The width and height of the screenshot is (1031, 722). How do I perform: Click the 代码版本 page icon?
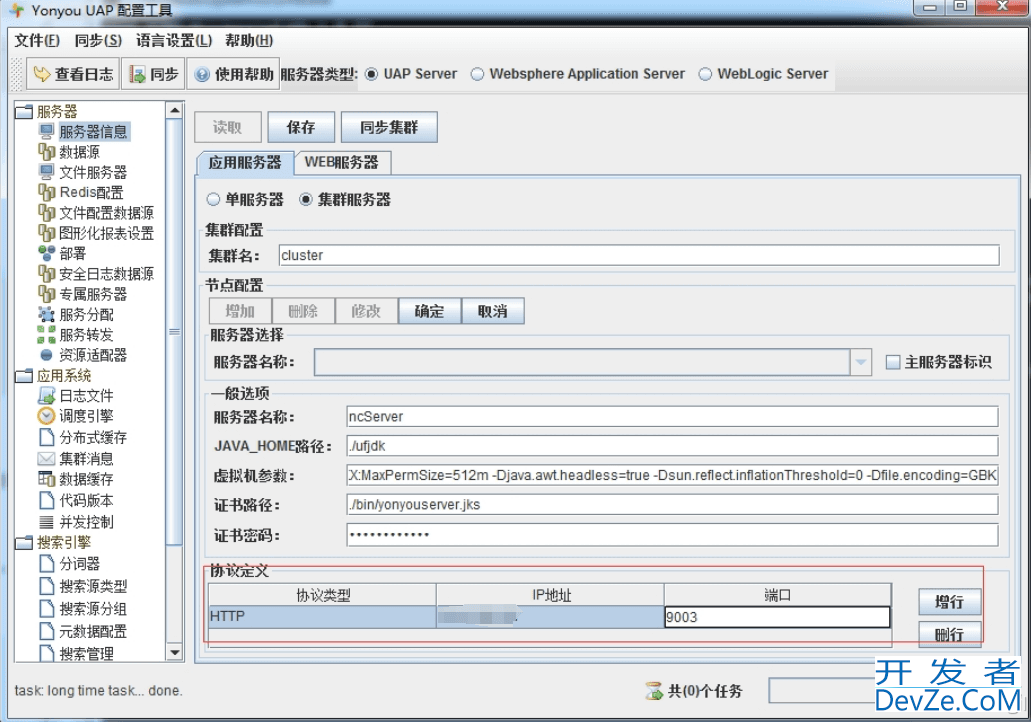(47, 500)
